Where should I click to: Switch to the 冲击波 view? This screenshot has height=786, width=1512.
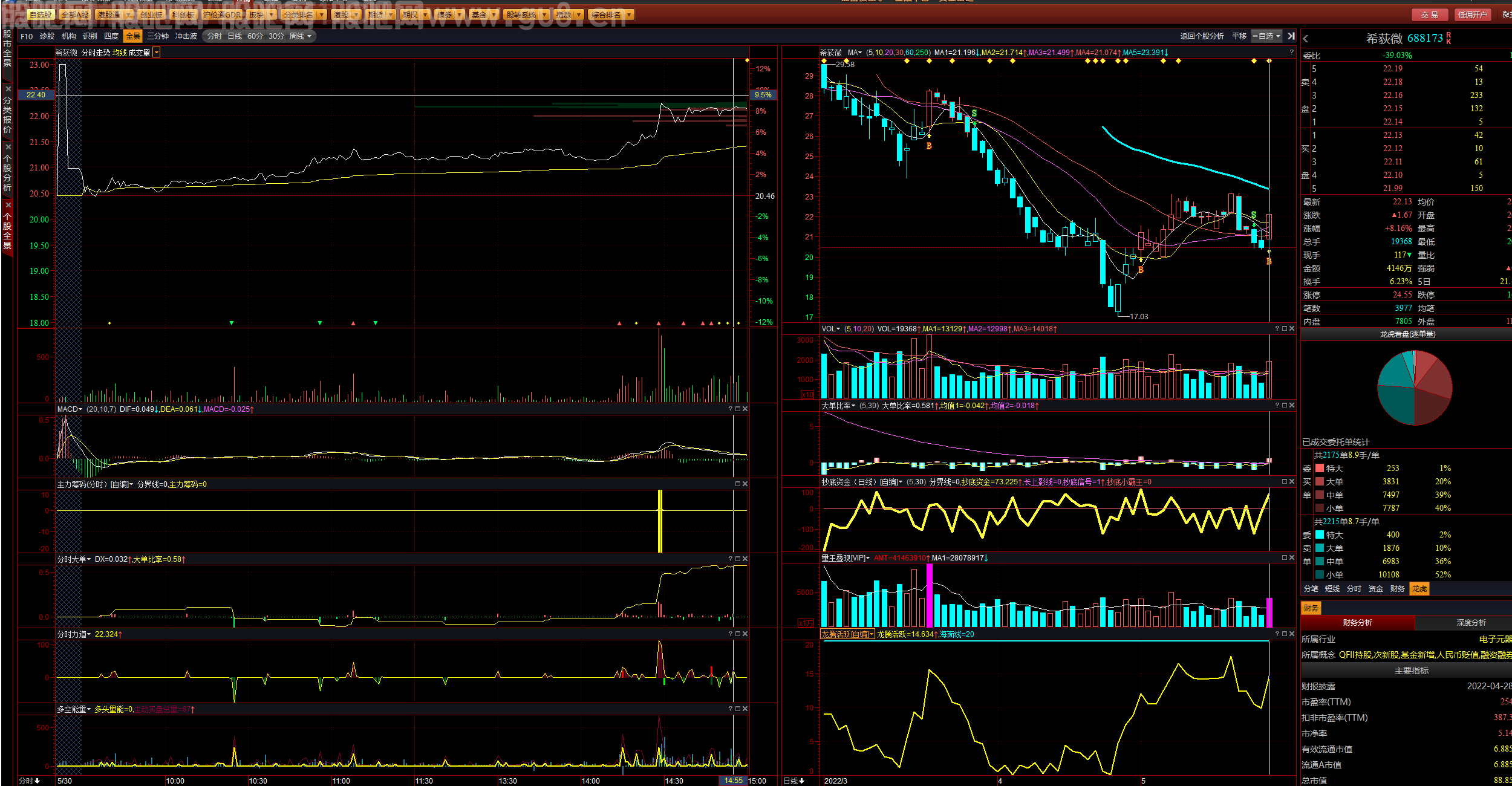point(186,36)
